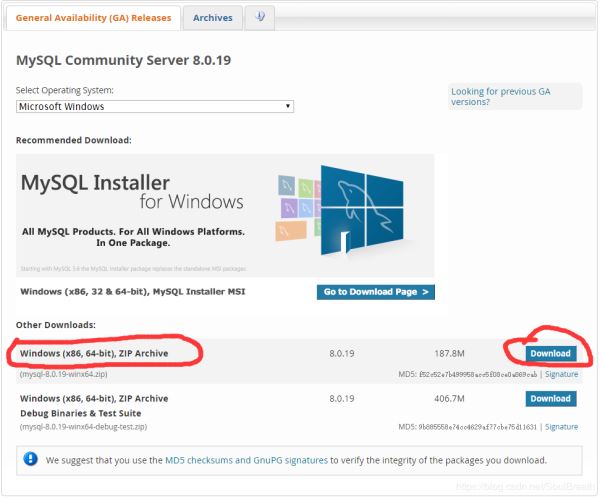Click Windows (x86, 32 & 64-bit), MySQL Installer MSI text
The height and width of the screenshot is (498, 600).
(x=133, y=292)
